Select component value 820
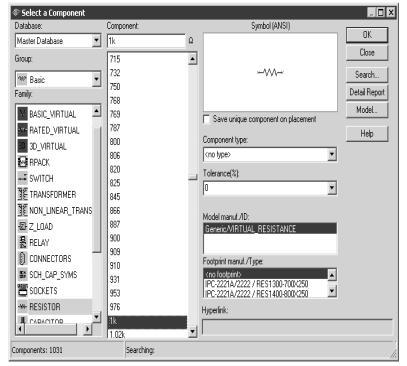Viewport: 407px width, 366px height. 115,169
